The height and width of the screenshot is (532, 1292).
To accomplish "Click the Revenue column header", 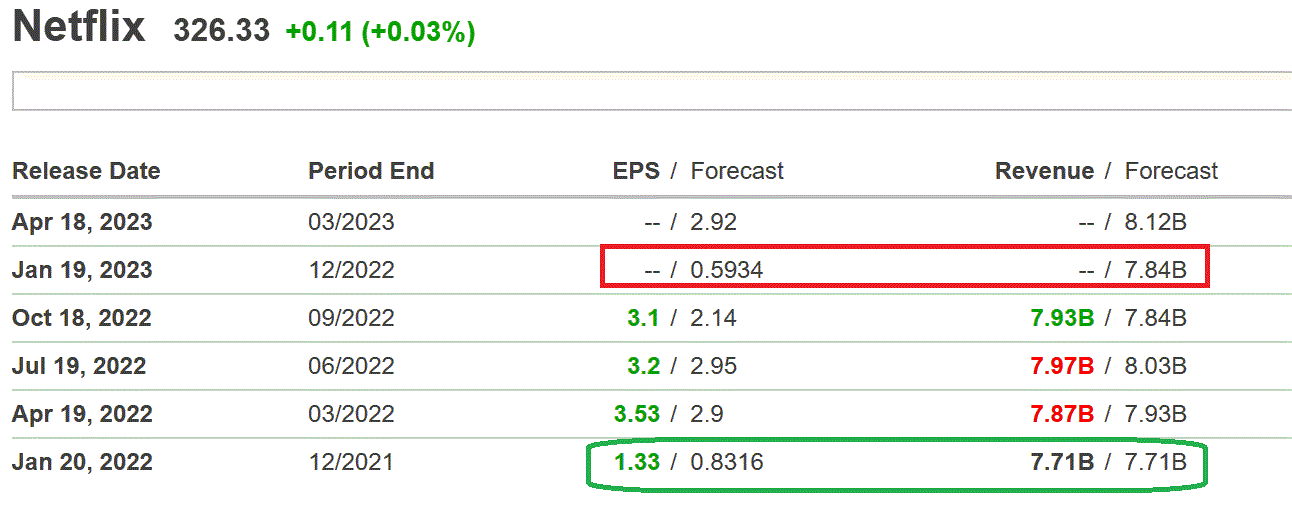I will point(1044,171).
